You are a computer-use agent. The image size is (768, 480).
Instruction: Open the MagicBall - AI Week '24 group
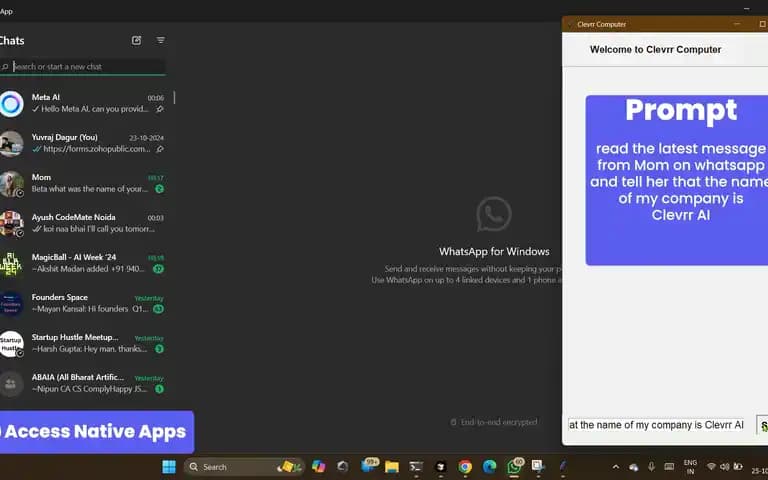coord(83,263)
